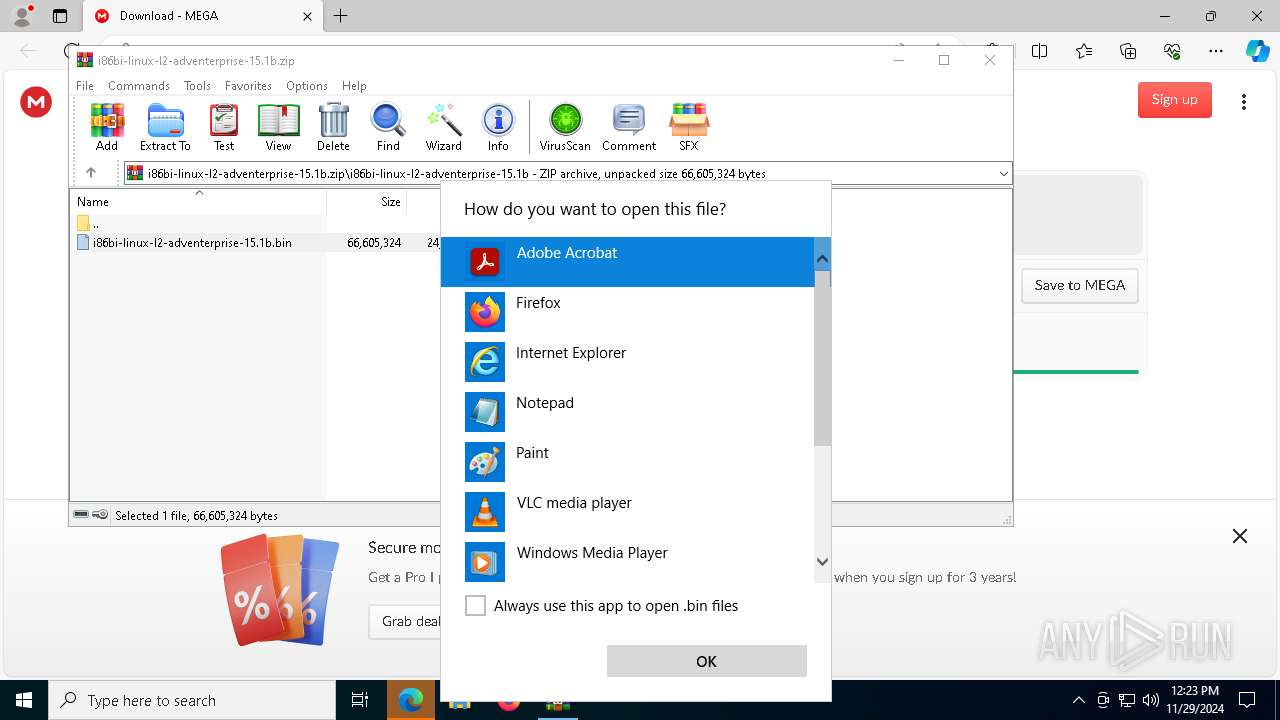Open Edge split screen icon

[x=1040, y=51]
